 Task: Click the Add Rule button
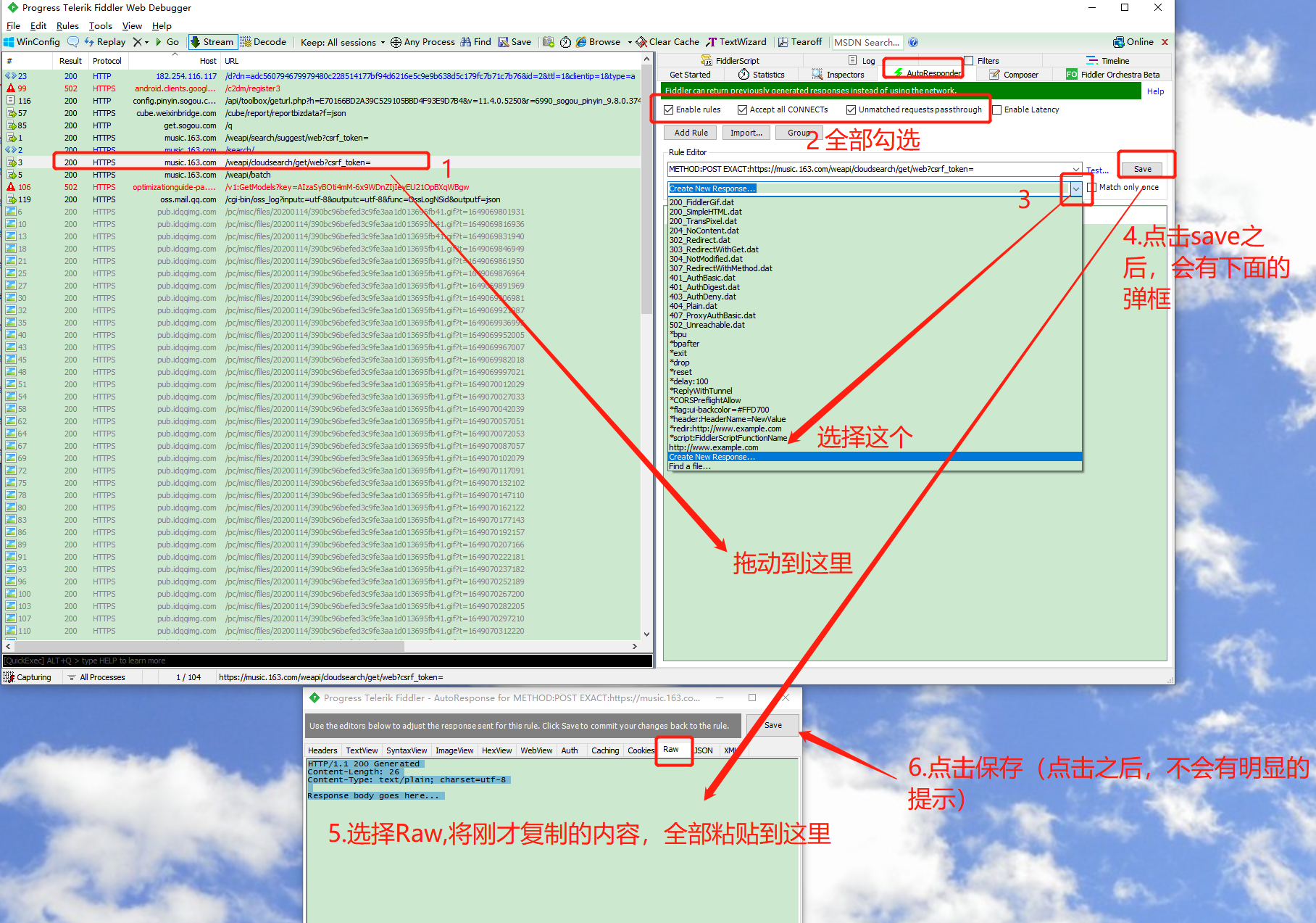(x=691, y=133)
